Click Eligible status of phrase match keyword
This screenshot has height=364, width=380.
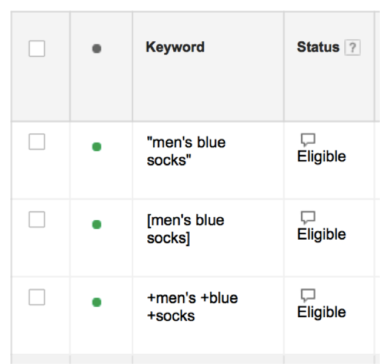321,157
